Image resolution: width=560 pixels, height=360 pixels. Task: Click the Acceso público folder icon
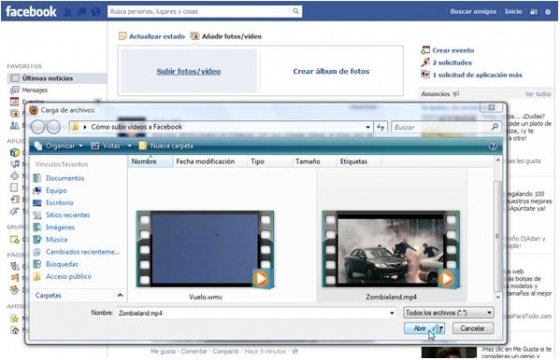(x=37, y=276)
